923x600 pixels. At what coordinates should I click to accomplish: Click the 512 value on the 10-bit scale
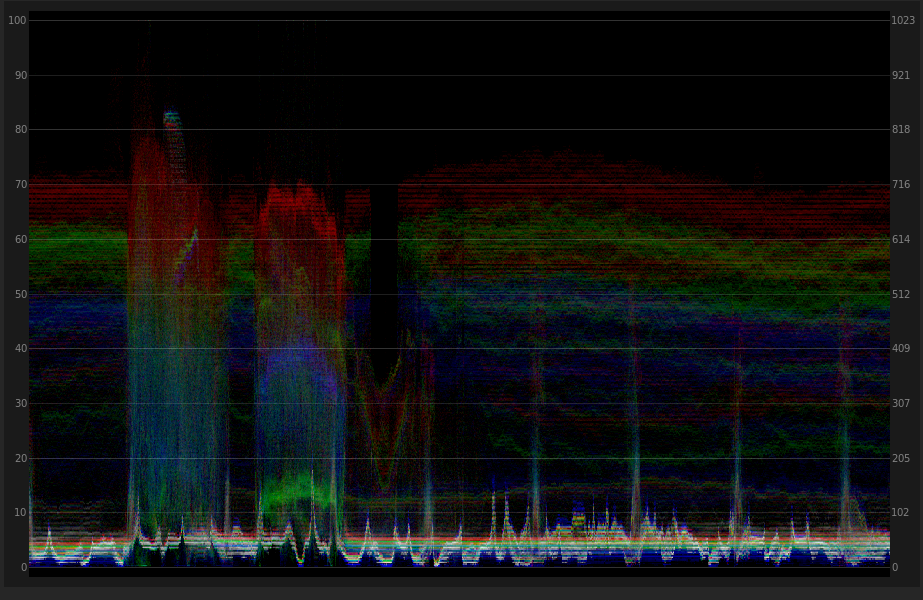[x=901, y=294]
